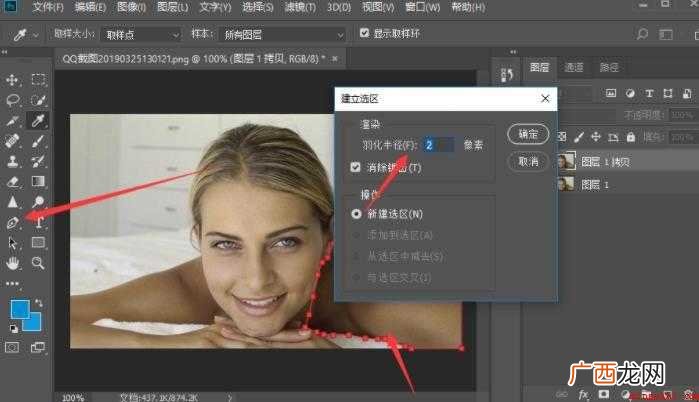Select the Gradient tool

[x=38, y=181]
